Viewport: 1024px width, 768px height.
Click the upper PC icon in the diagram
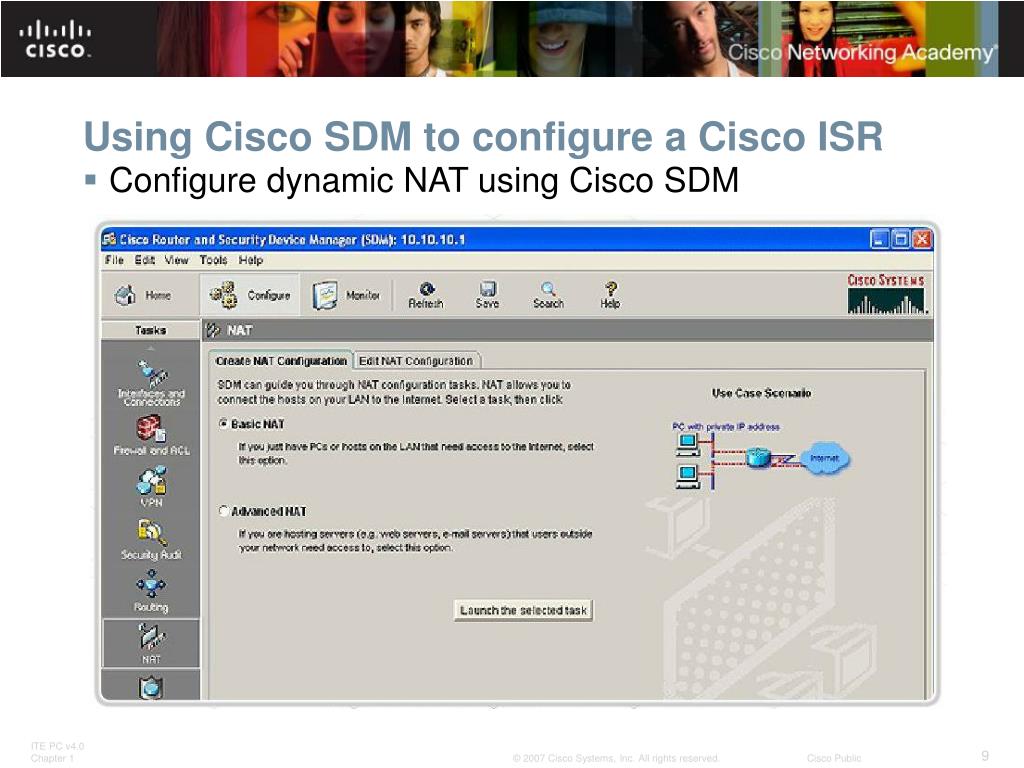(x=687, y=445)
